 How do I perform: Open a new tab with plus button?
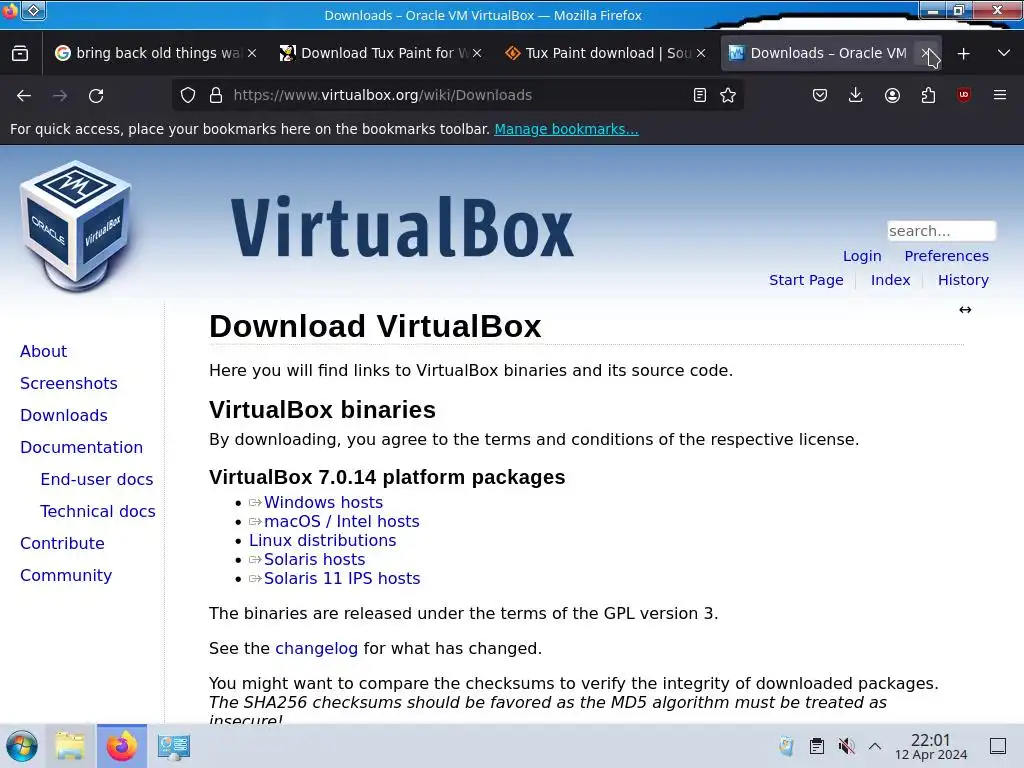point(963,54)
